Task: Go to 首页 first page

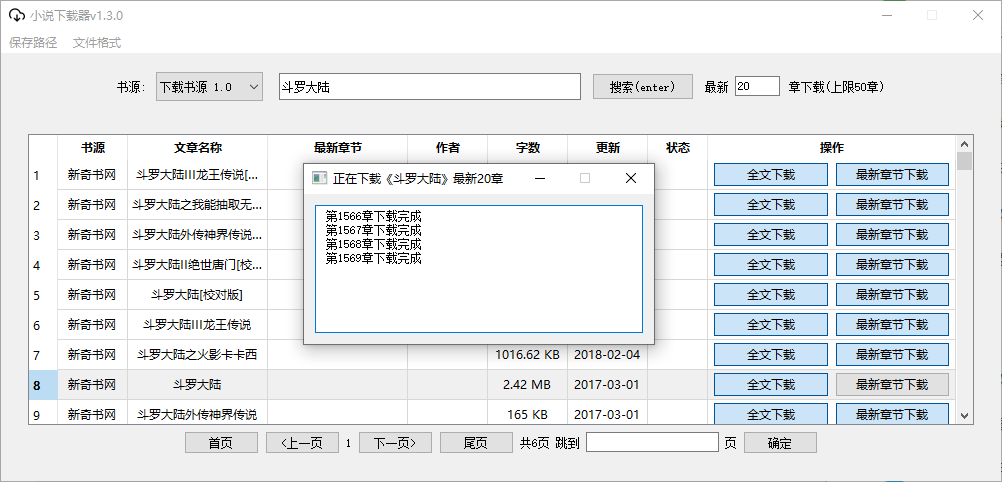Action: pyautogui.click(x=221, y=443)
